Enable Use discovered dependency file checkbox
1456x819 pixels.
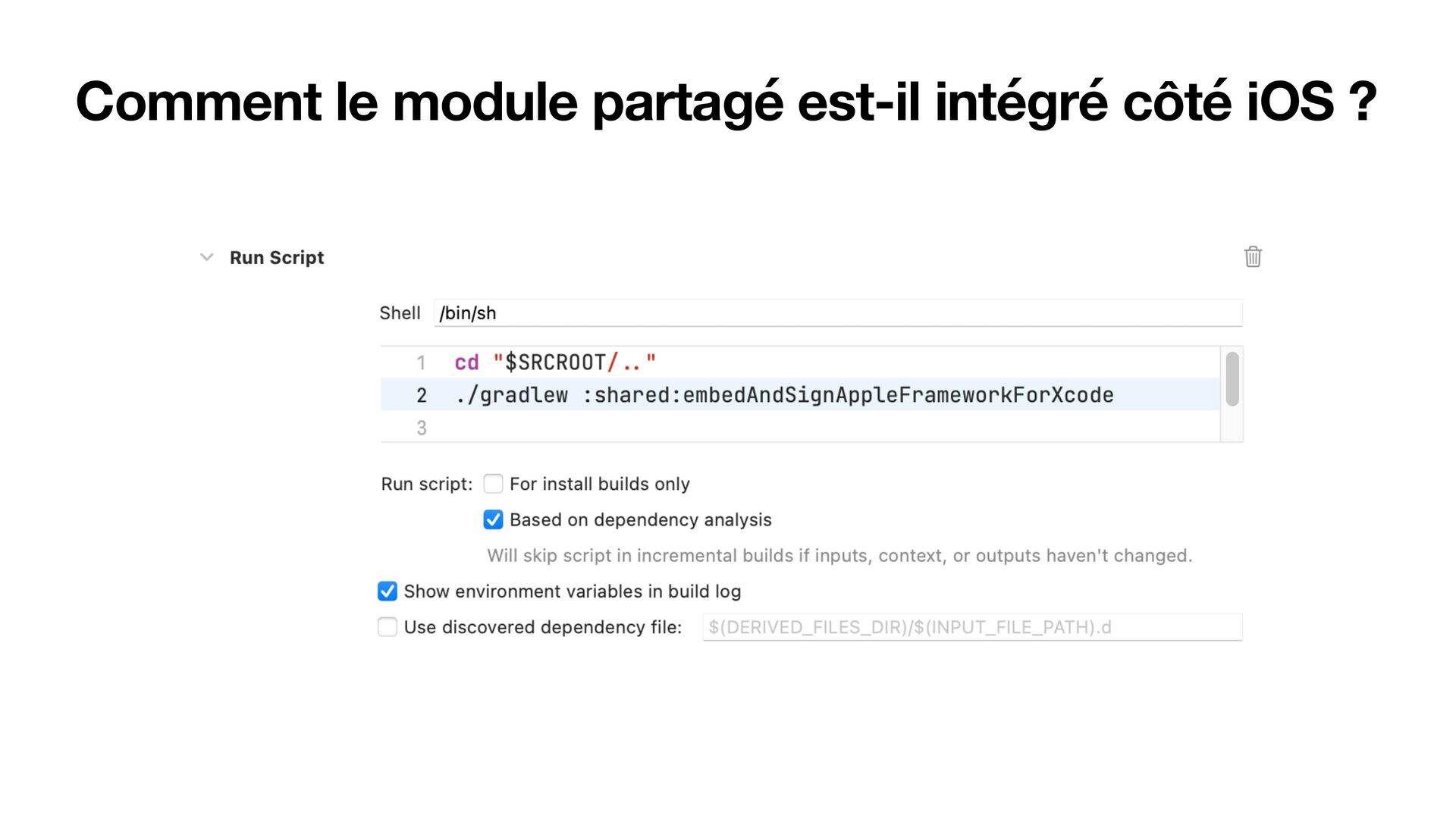coord(388,627)
